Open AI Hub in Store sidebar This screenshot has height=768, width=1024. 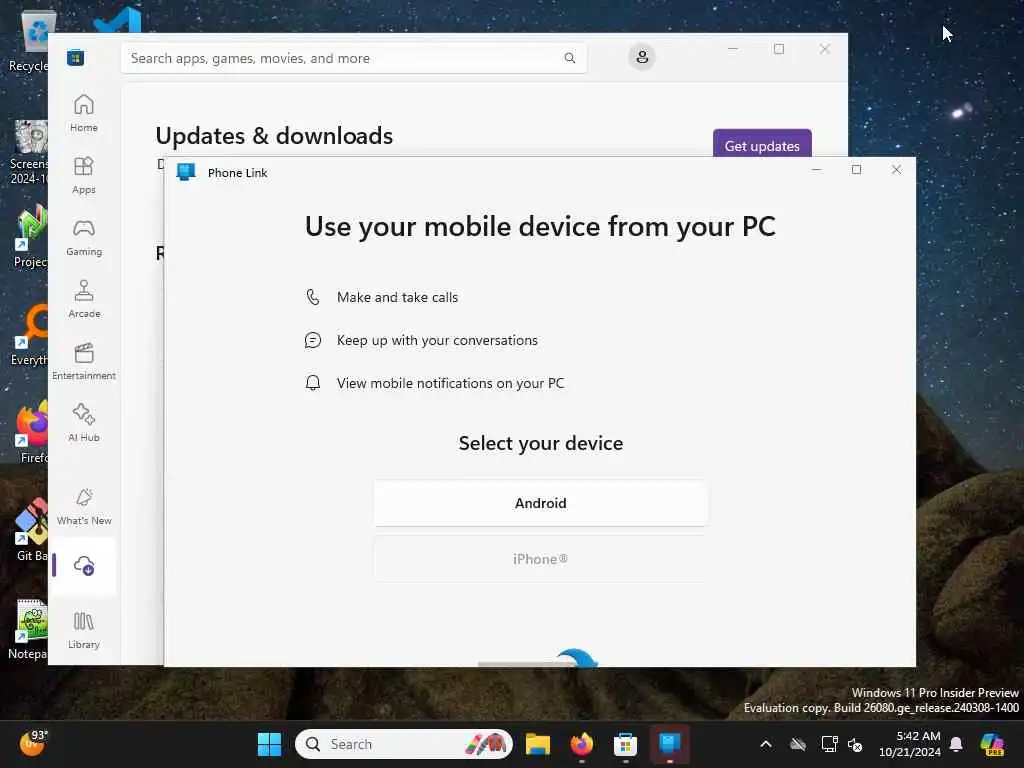pyautogui.click(x=84, y=423)
